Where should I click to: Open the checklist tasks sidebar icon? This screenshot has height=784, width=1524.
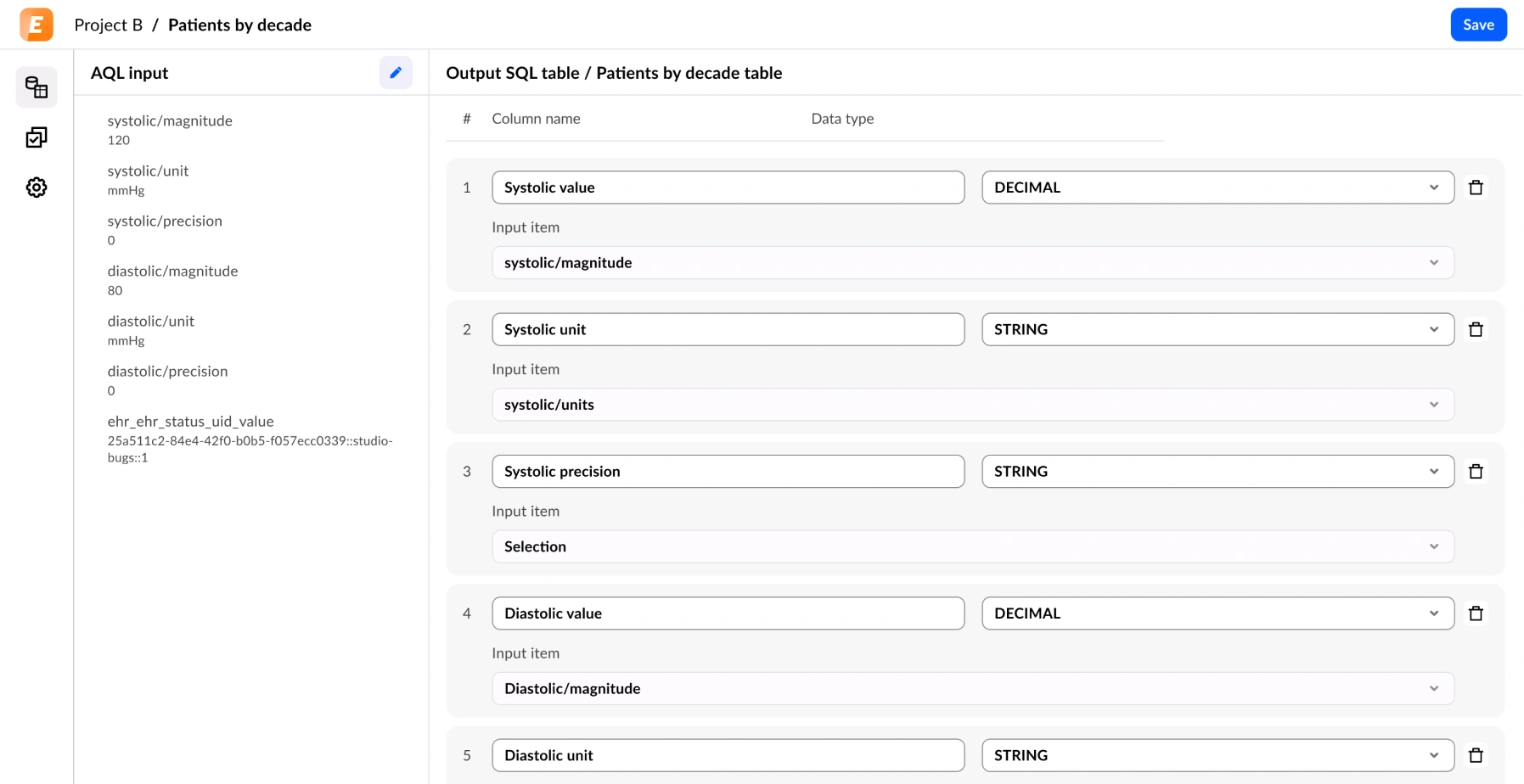(37, 137)
